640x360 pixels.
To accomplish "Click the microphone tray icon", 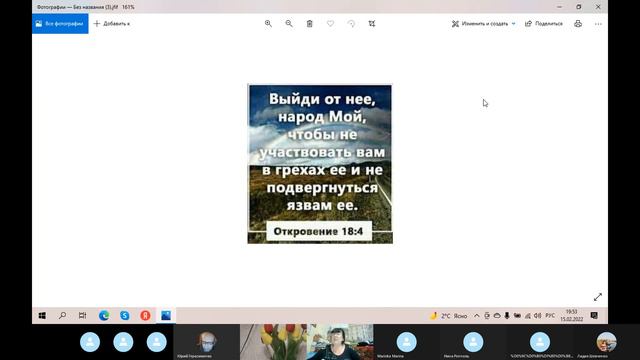I will 507,316.
